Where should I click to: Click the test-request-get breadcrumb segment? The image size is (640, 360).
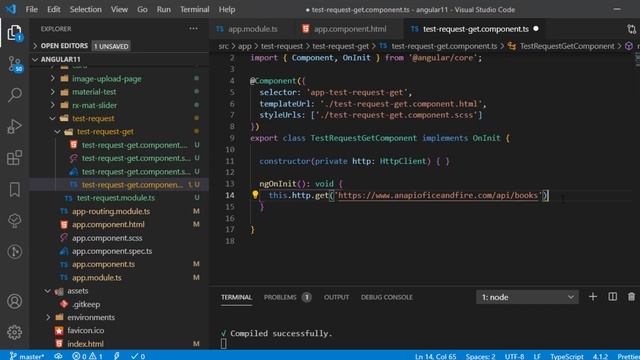[x=340, y=46]
